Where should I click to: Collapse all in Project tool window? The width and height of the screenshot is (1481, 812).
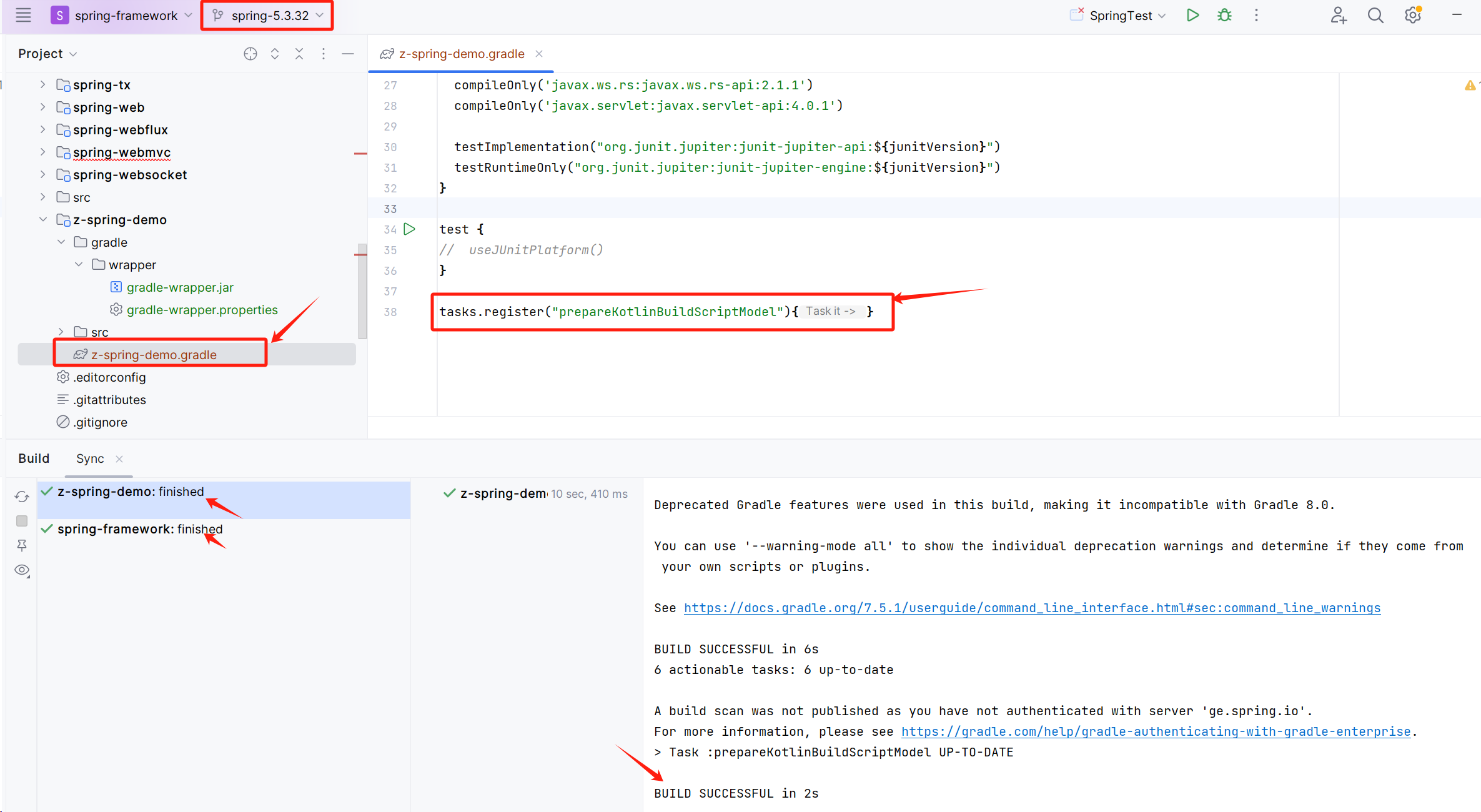[299, 54]
